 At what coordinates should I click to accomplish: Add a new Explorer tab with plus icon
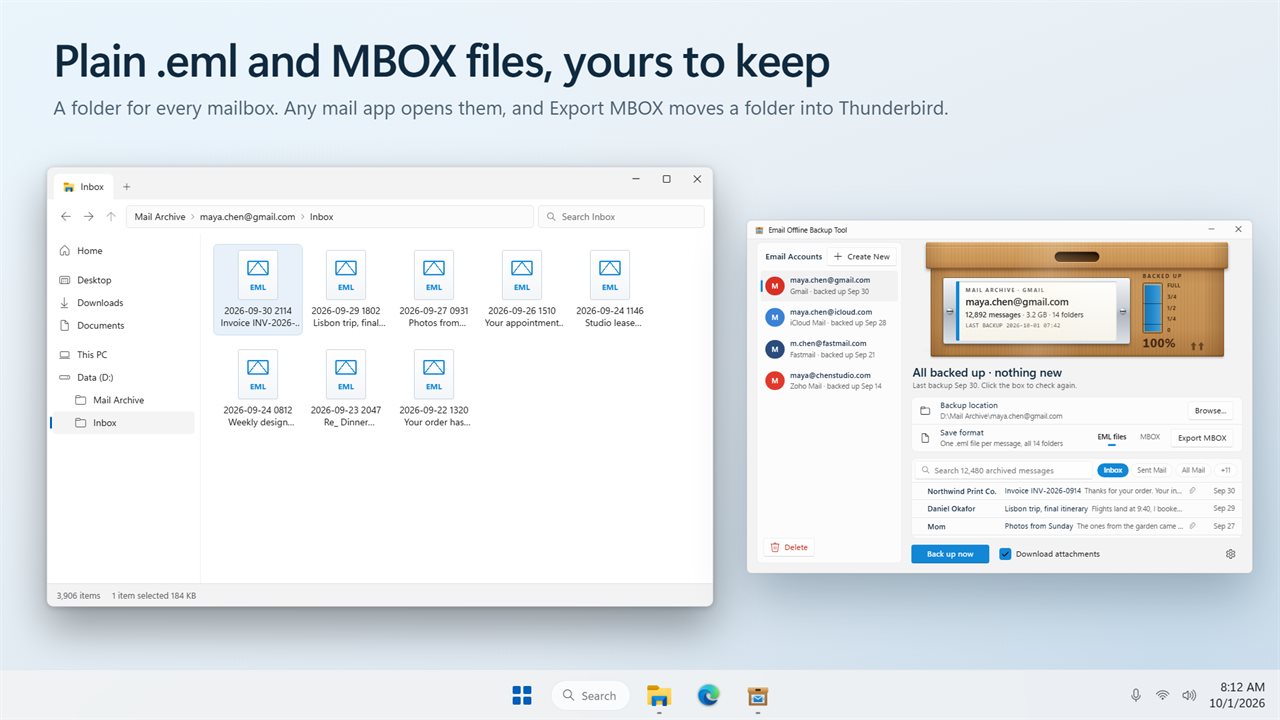pyautogui.click(x=126, y=187)
